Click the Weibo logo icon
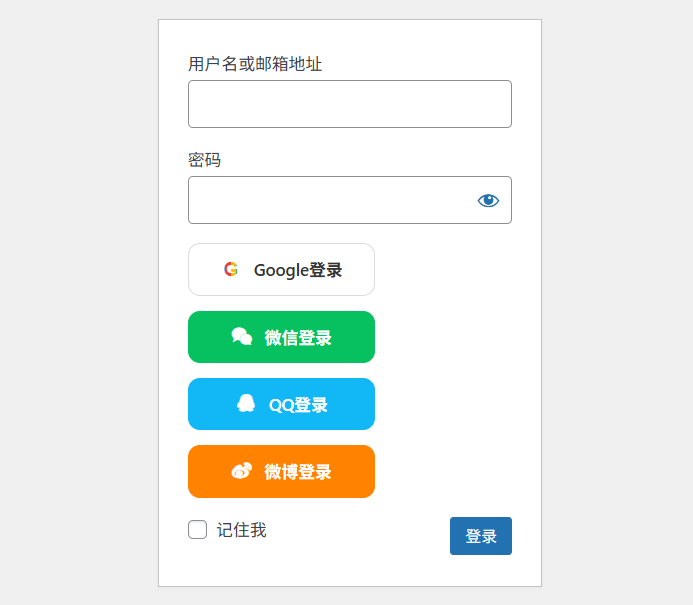Image resolution: width=693 pixels, height=605 pixels. 242,471
